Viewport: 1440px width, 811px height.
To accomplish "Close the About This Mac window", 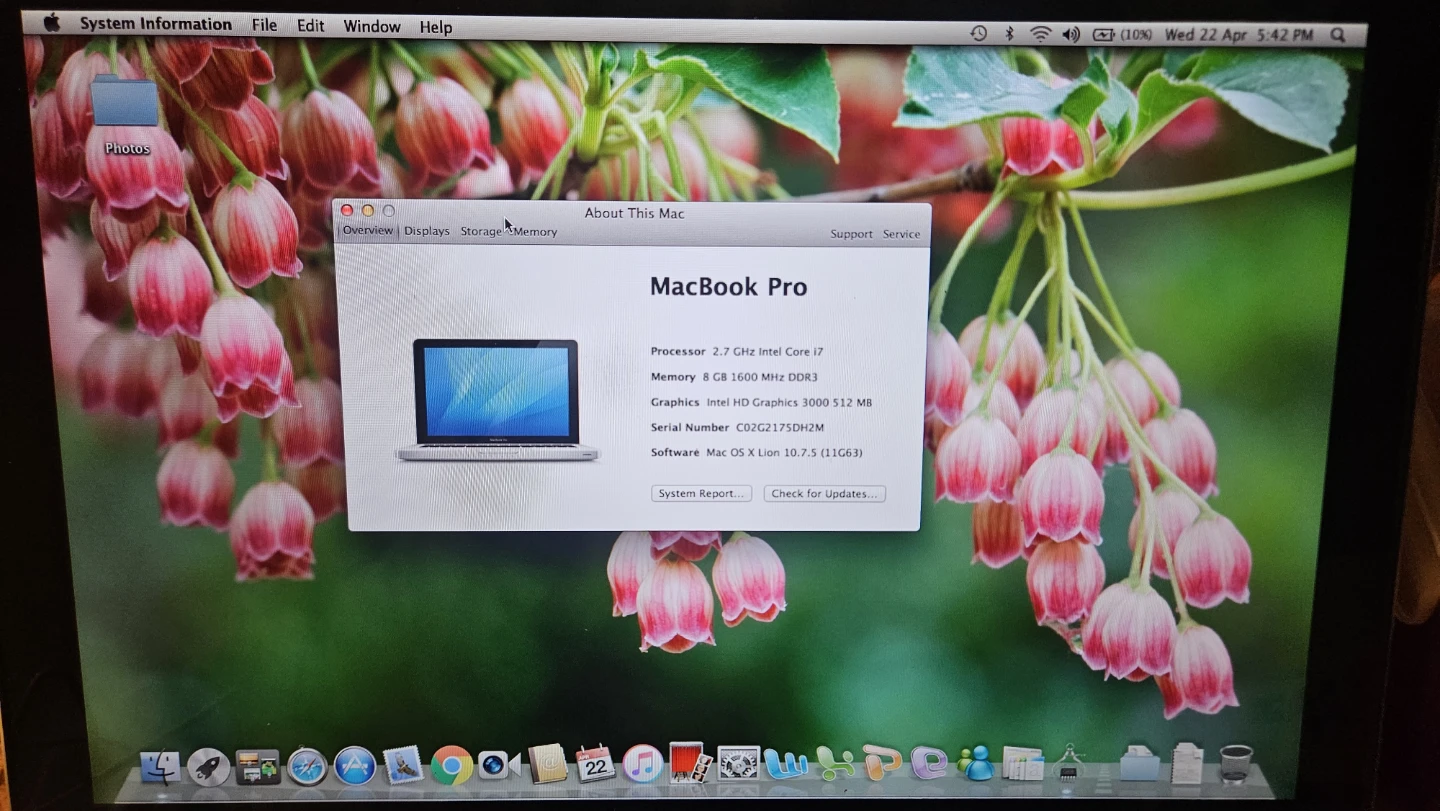I will click(347, 210).
